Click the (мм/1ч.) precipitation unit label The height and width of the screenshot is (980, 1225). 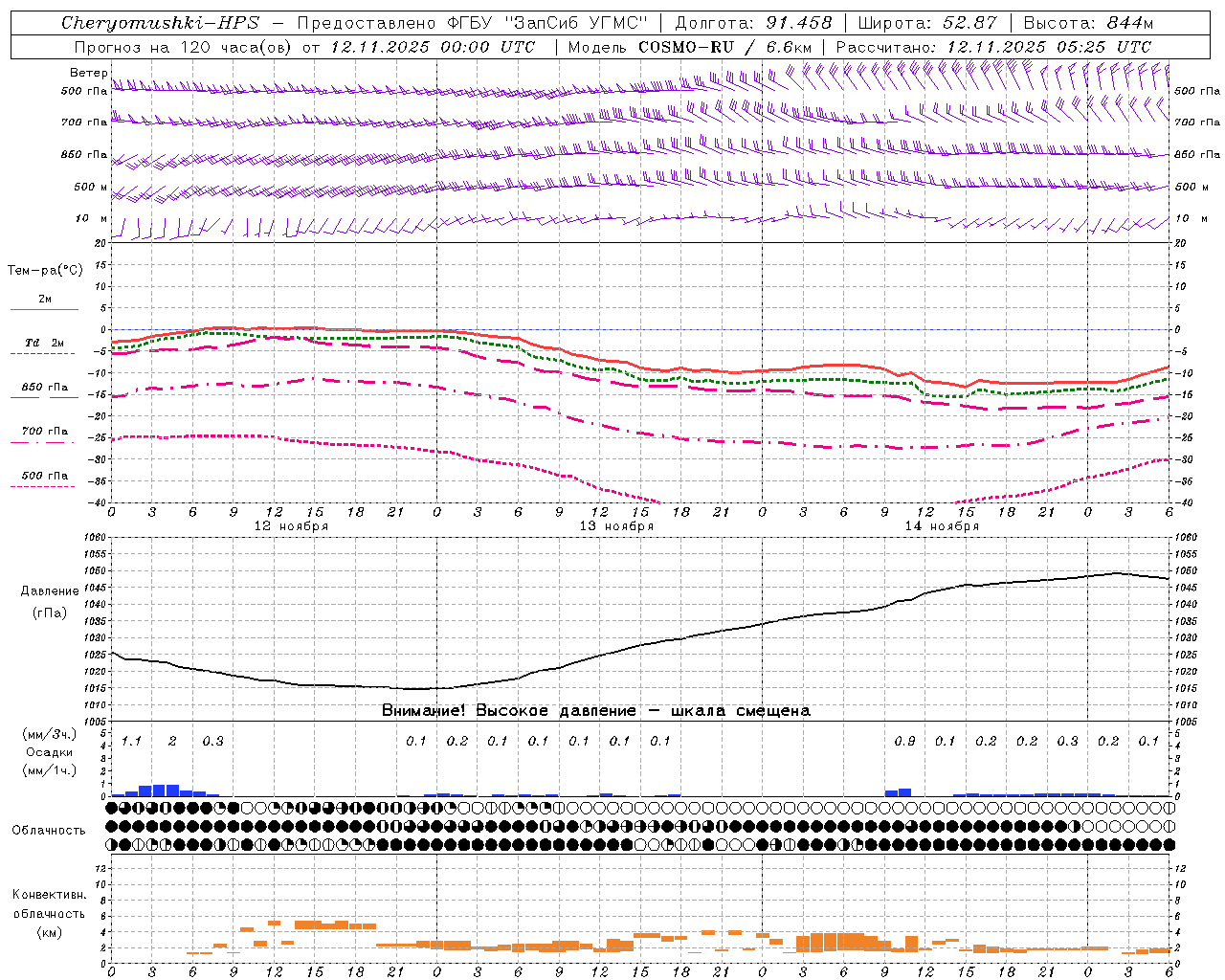(50, 770)
